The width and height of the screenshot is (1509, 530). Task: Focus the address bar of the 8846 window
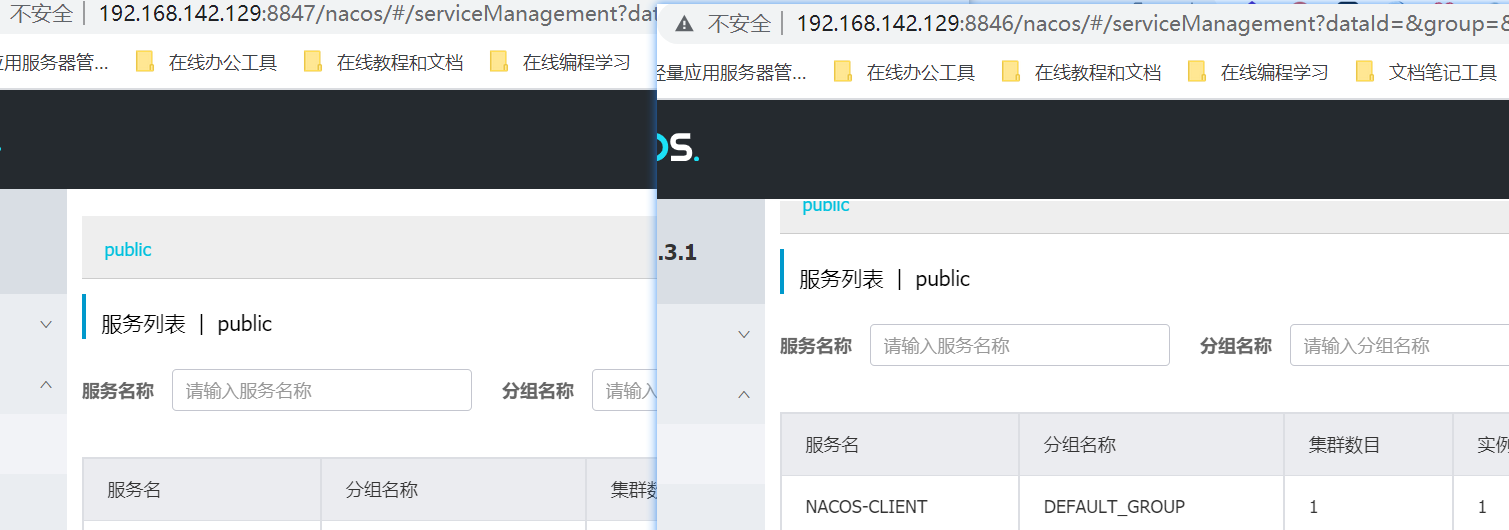(x=1152, y=23)
